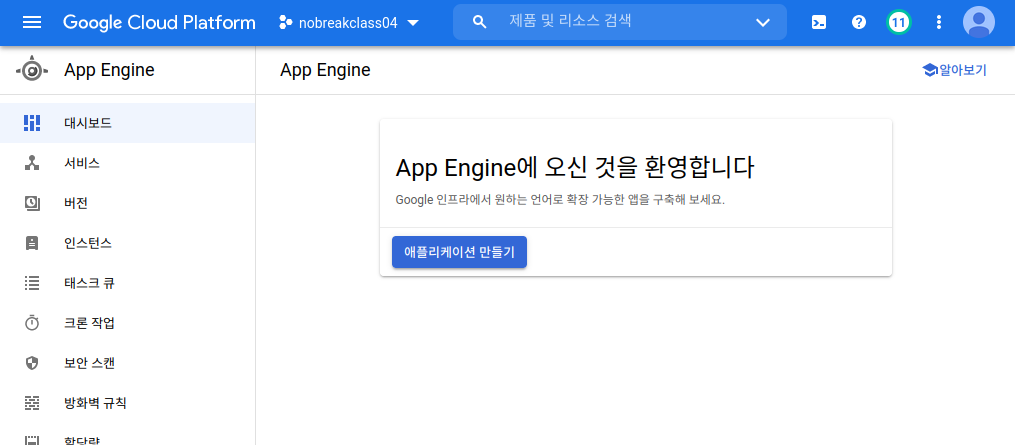The width and height of the screenshot is (1015, 445).
Task: Open the 알아보기 learn link
Action: point(954,71)
